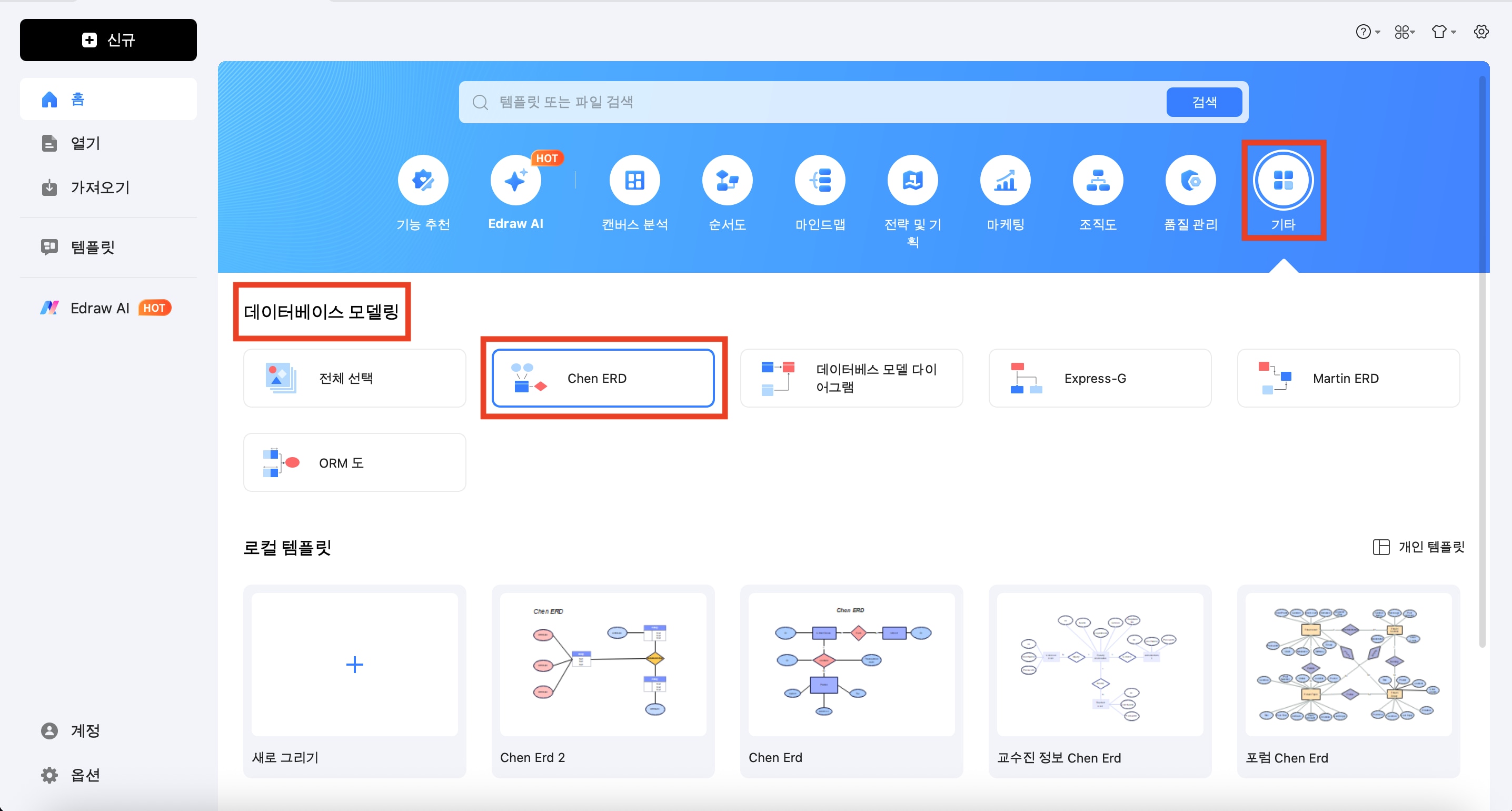Open the 포럼 Chen Erd template thumbnail

point(1348,664)
